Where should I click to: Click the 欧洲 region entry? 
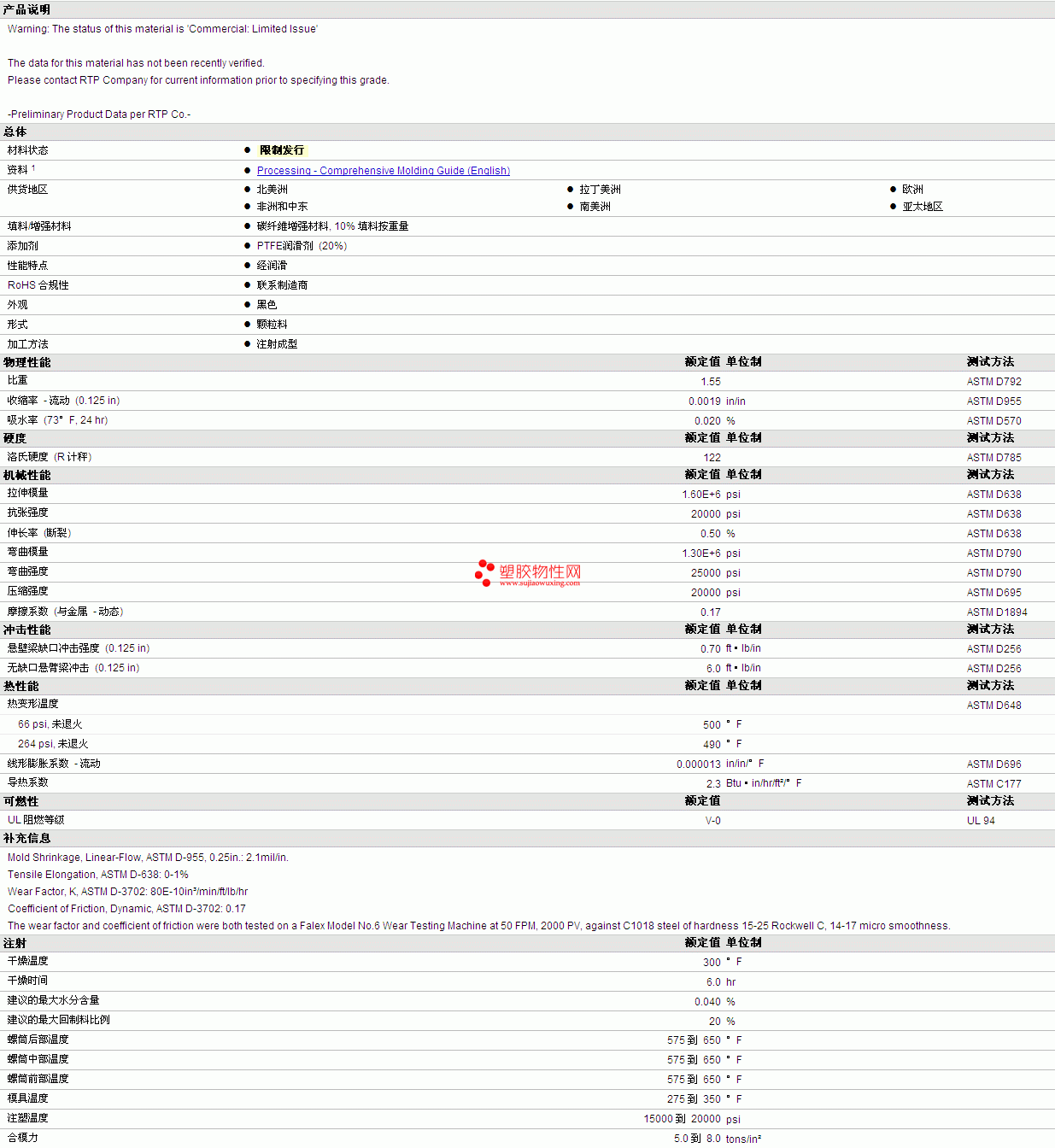(x=913, y=190)
